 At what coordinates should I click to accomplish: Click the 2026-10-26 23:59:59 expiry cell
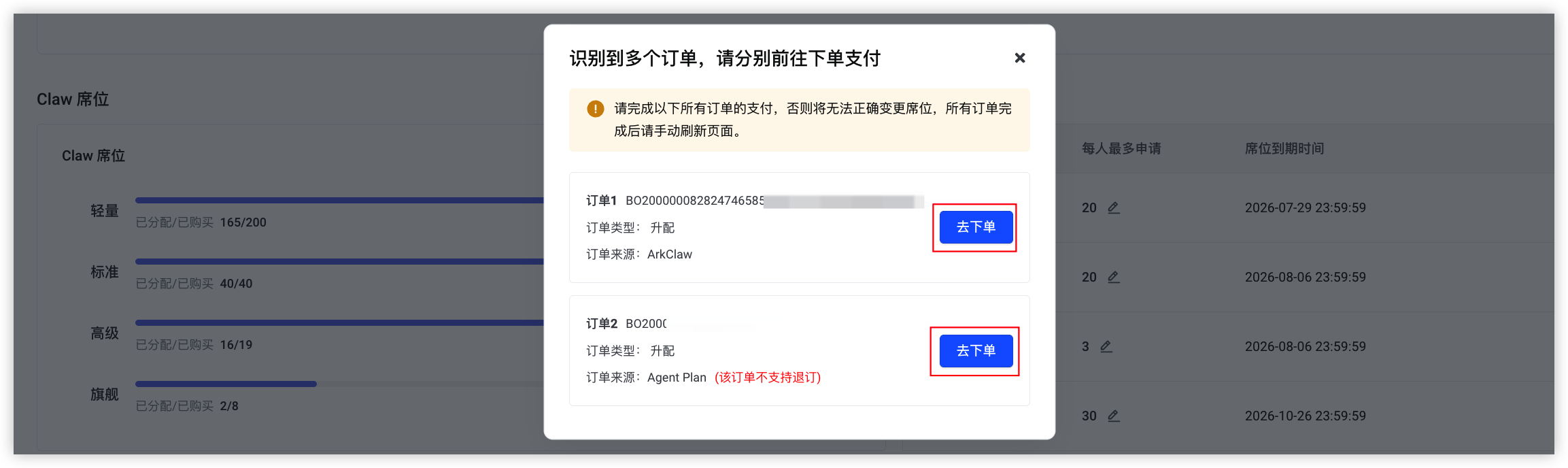pyautogui.click(x=1306, y=416)
